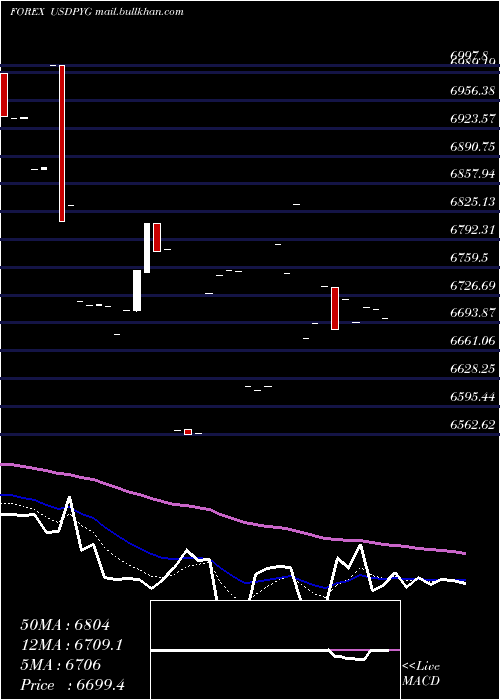This screenshot has height=700, width=500.
Task: Click the Price : 6699.4 readout
Action: (x=73, y=685)
